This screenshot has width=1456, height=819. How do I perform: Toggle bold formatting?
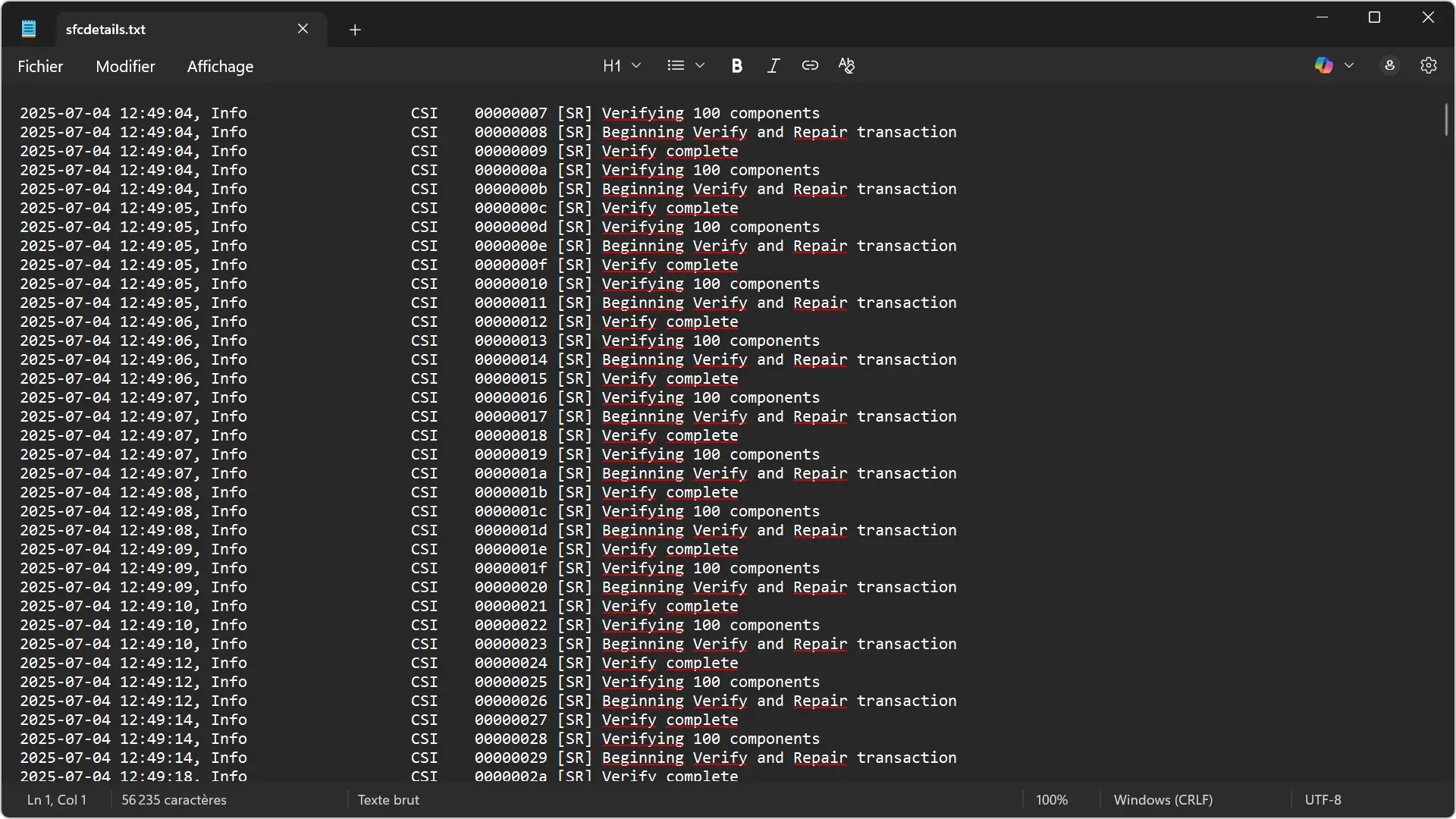point(736,65)
